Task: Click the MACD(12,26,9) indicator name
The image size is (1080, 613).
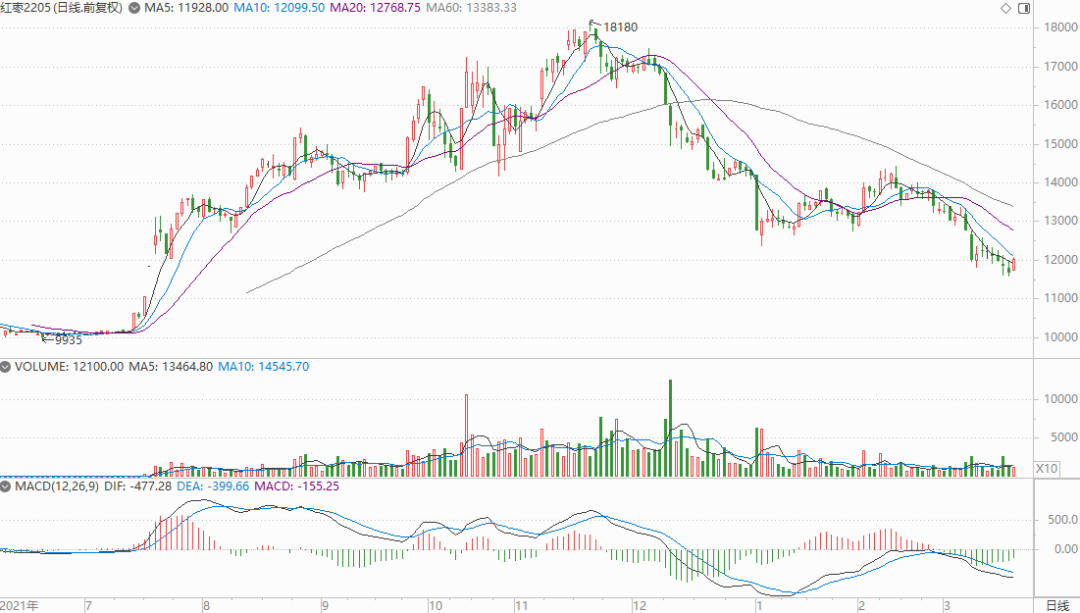Action: coord(56,486)
